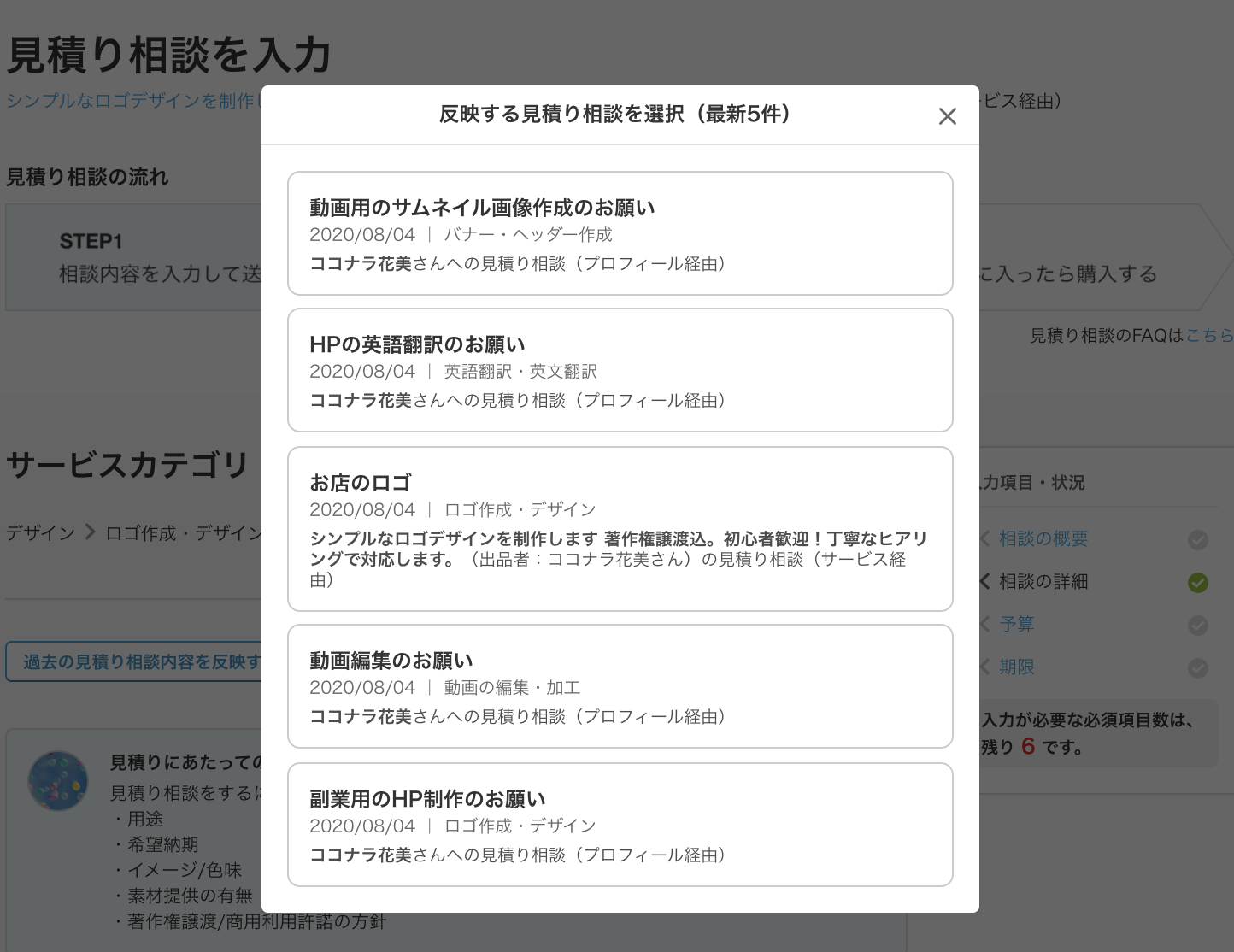Image resolution: width=1234 pixels, height=952 pixels.
Task: Pick the 動画編集のお願い consultation
Action: click(620, 686)
